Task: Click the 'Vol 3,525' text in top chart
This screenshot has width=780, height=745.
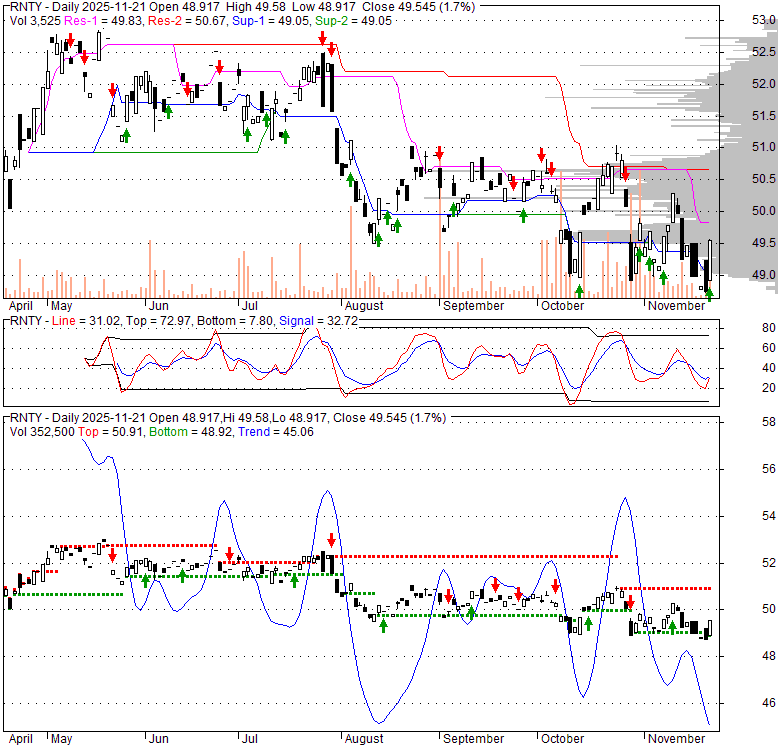Action: [x=35, y=21]
